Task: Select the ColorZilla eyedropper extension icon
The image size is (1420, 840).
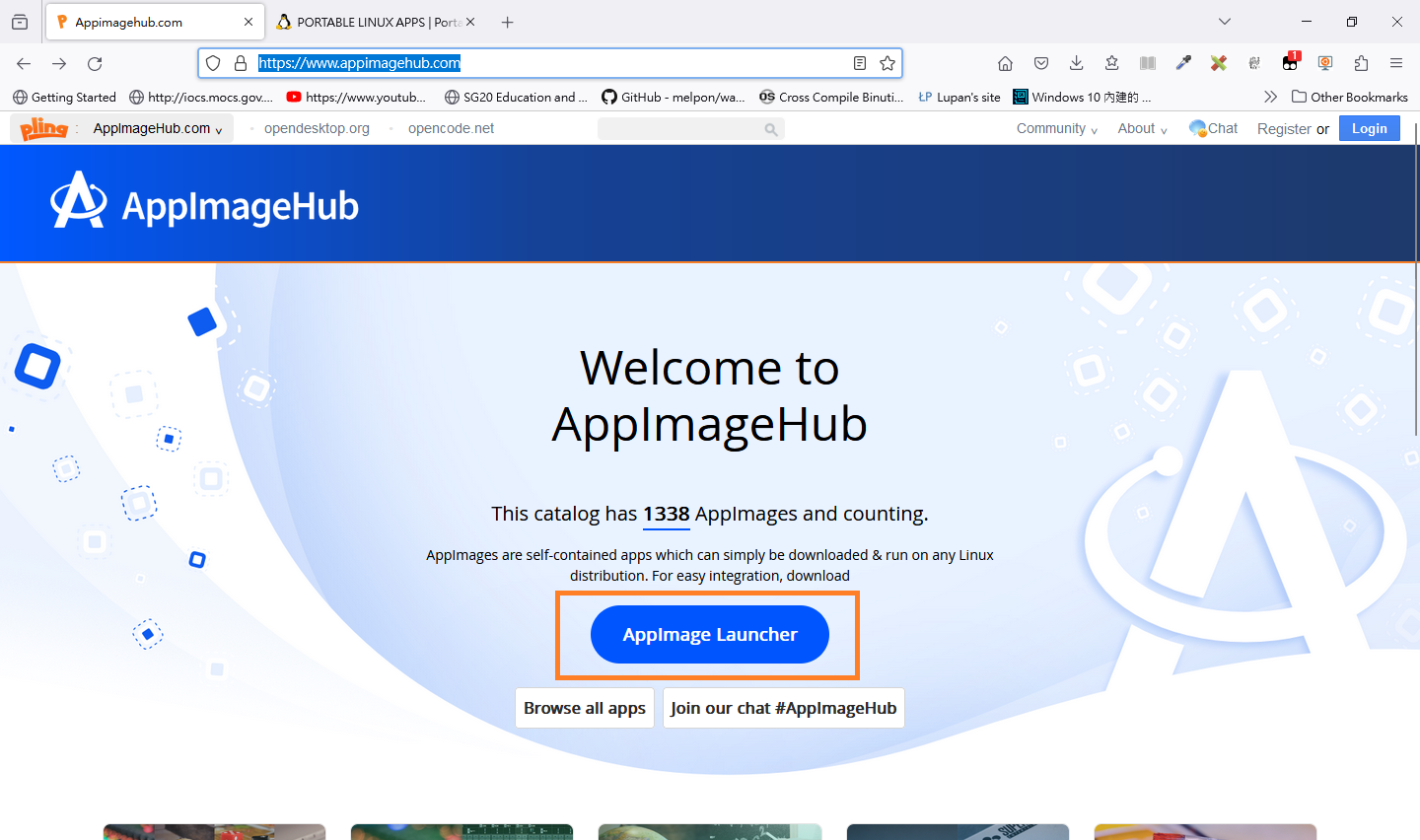Action: (1183, 63)
